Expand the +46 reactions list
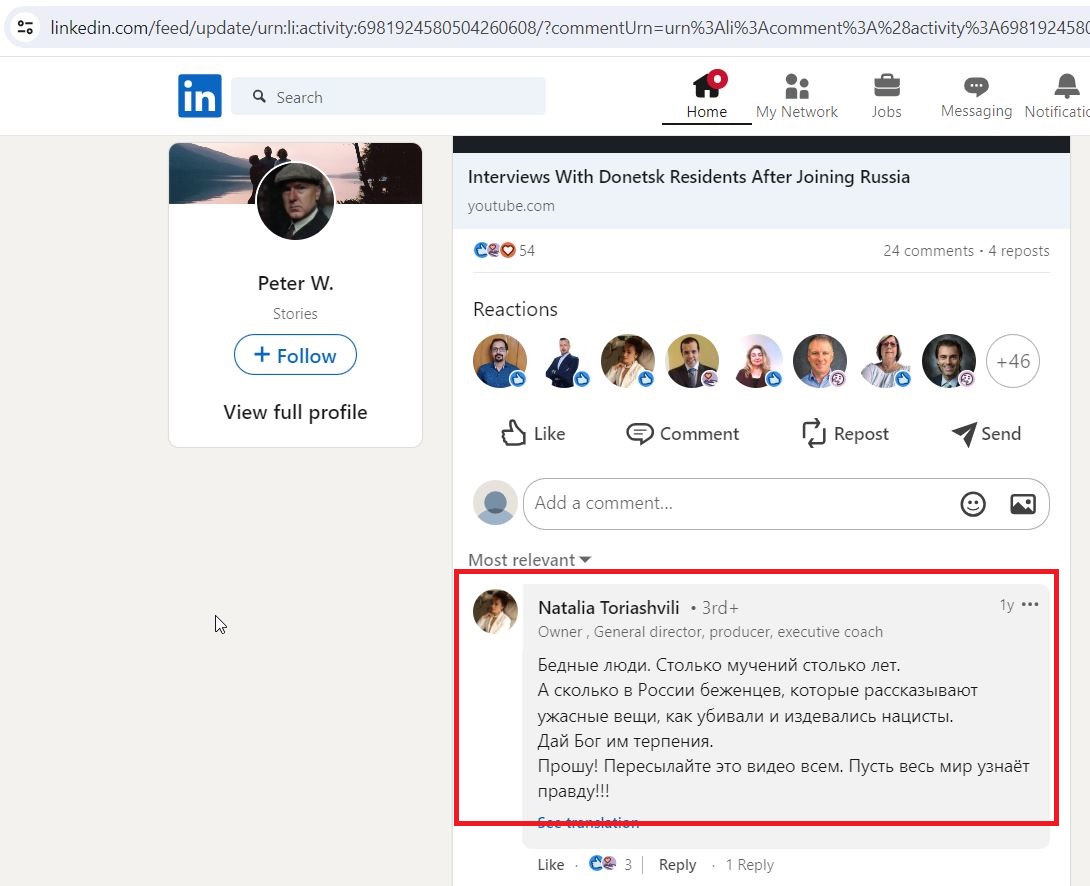Screen dimensions: 1090x886 1013,361
